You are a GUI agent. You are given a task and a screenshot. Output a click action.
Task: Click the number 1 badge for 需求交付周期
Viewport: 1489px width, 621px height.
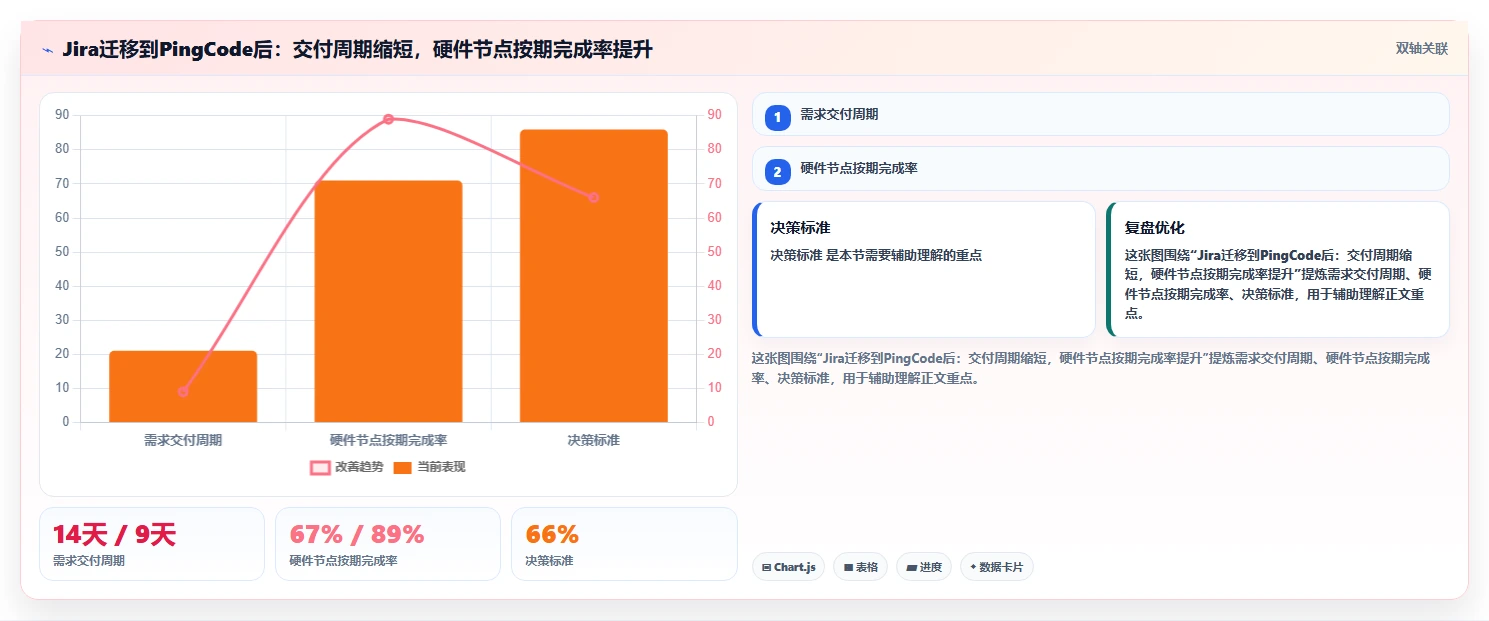(777, 117)
